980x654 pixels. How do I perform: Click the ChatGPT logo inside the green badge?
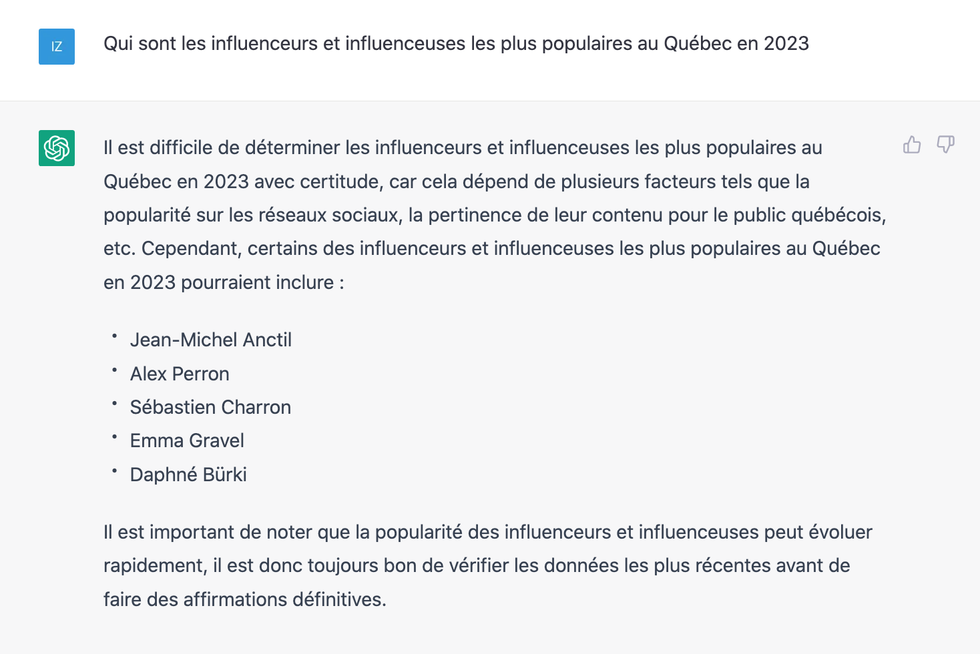57,147
